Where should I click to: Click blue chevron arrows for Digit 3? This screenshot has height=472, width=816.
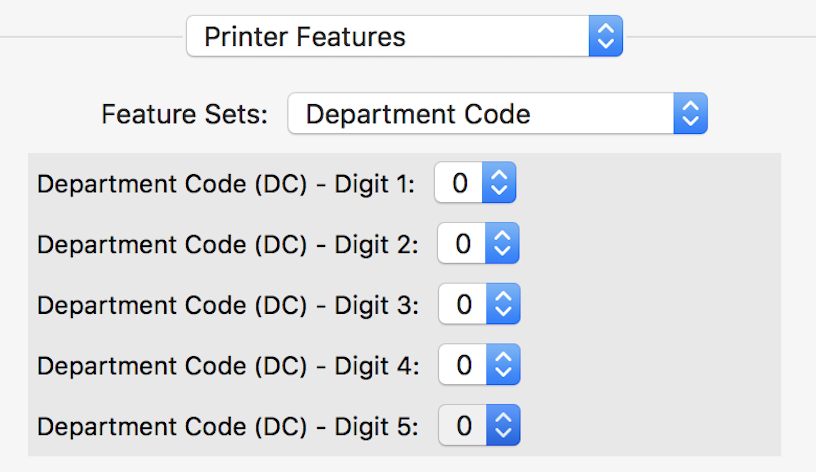point(503,304)
